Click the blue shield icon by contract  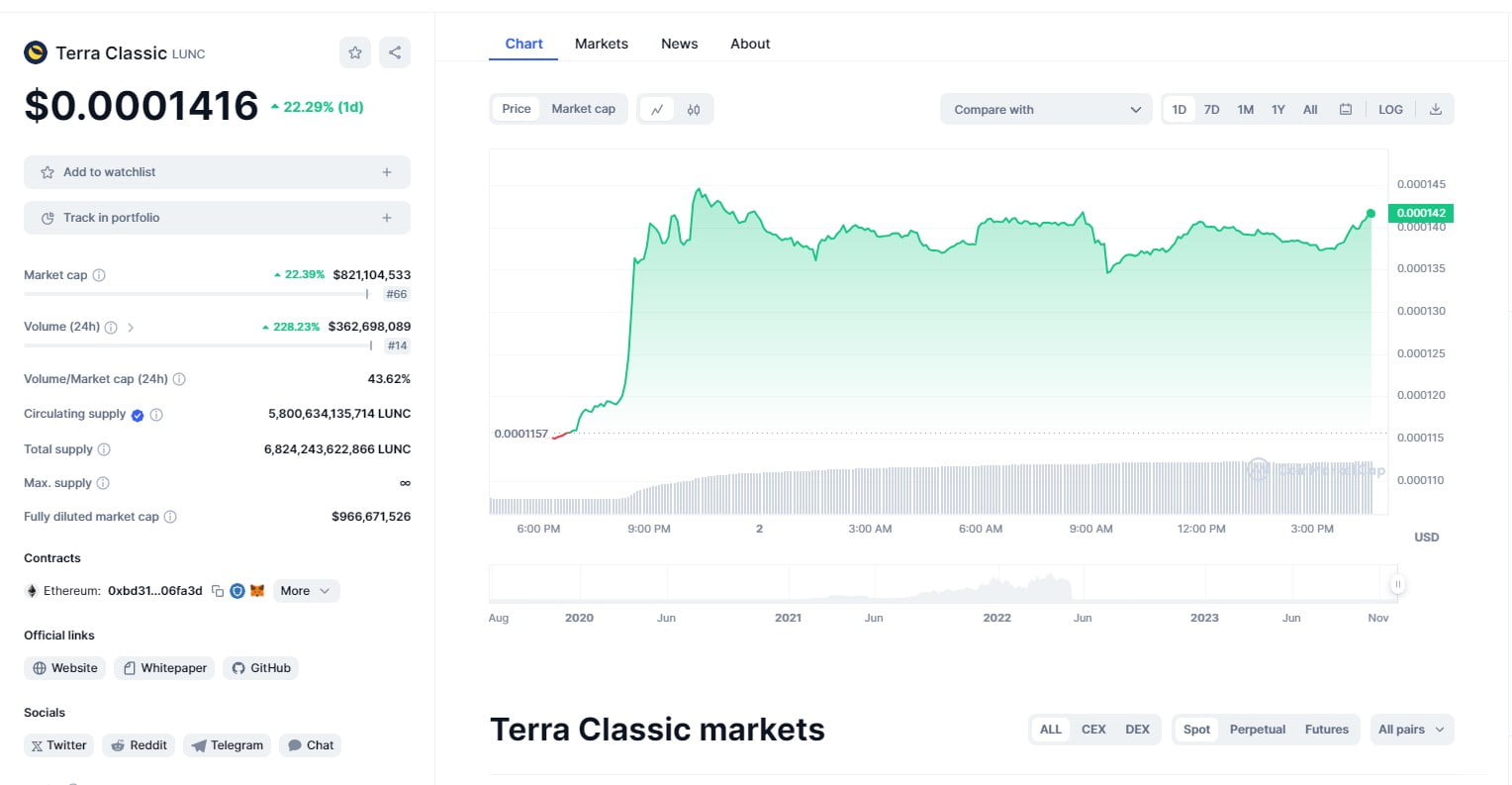(237, 591)
